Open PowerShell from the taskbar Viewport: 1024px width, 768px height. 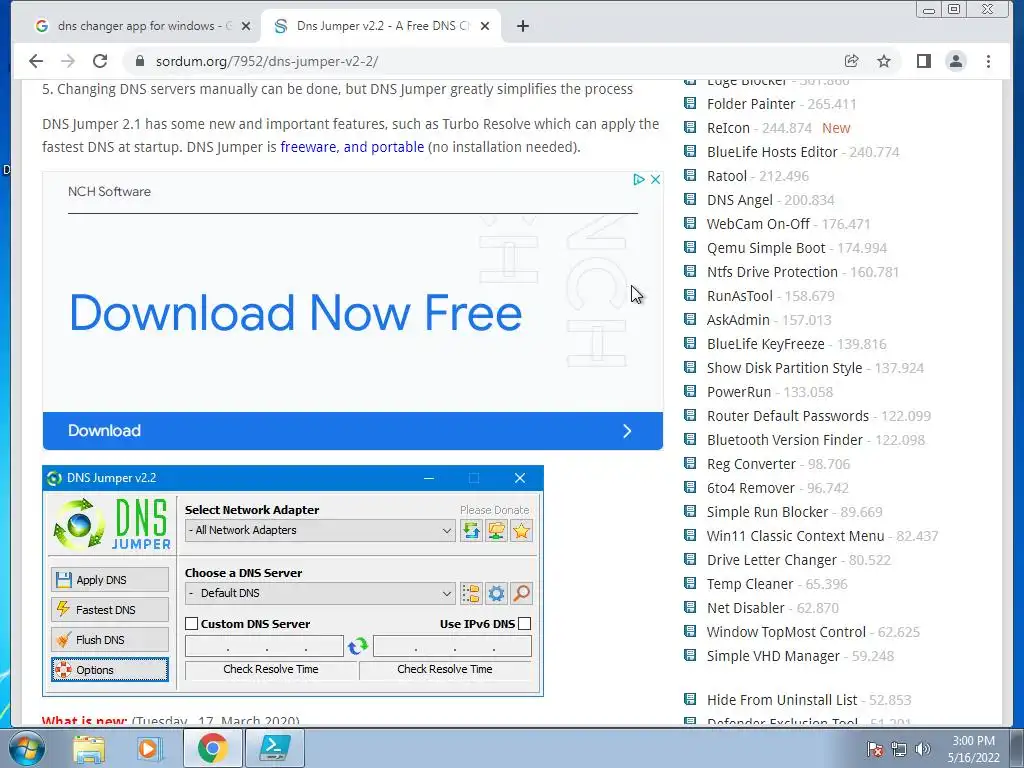274,748
